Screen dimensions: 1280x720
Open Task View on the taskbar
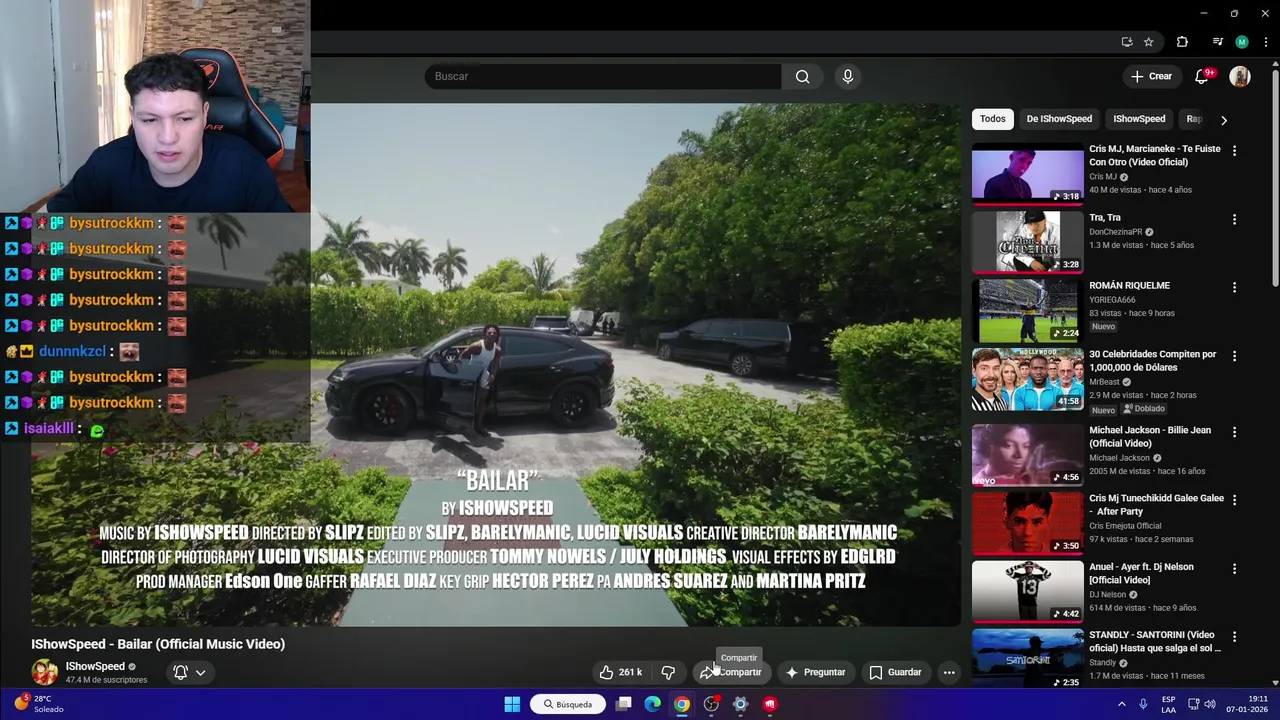point(624,704)
